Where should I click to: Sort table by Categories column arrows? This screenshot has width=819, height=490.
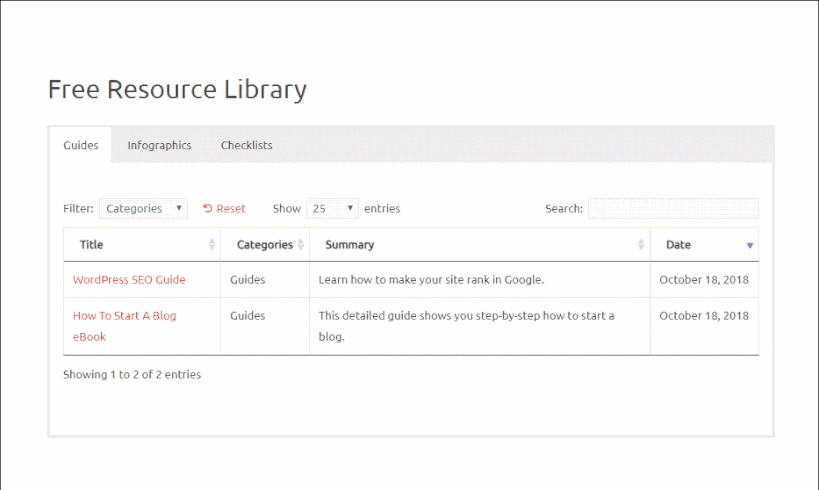pyautogui.click(x=300, y=244)
